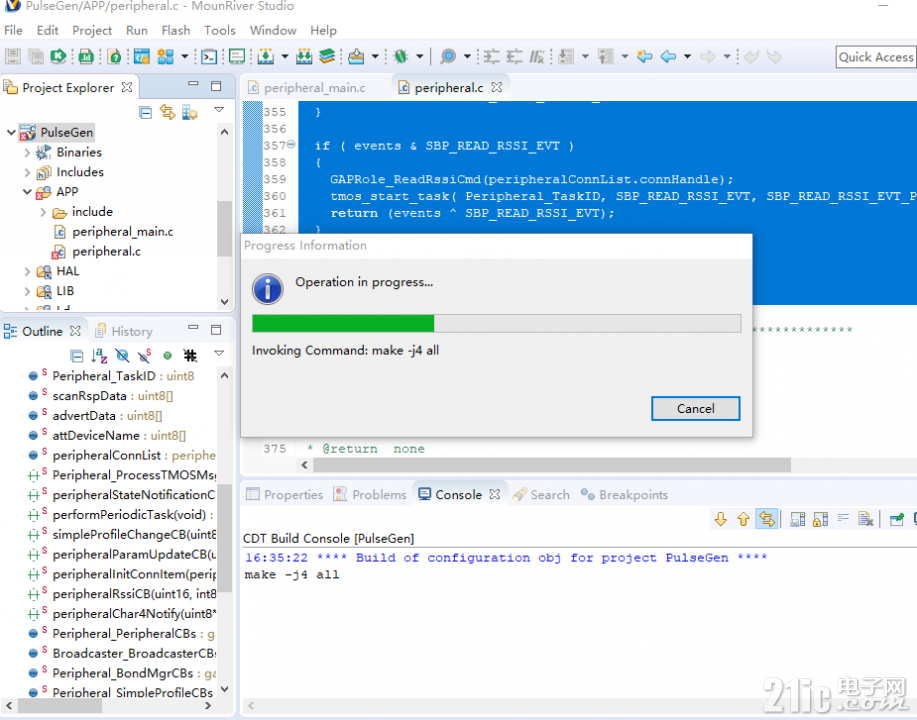This screenshot has height=720, width=917.
Task: Click the Quick Access field
Action: point(877,57)
